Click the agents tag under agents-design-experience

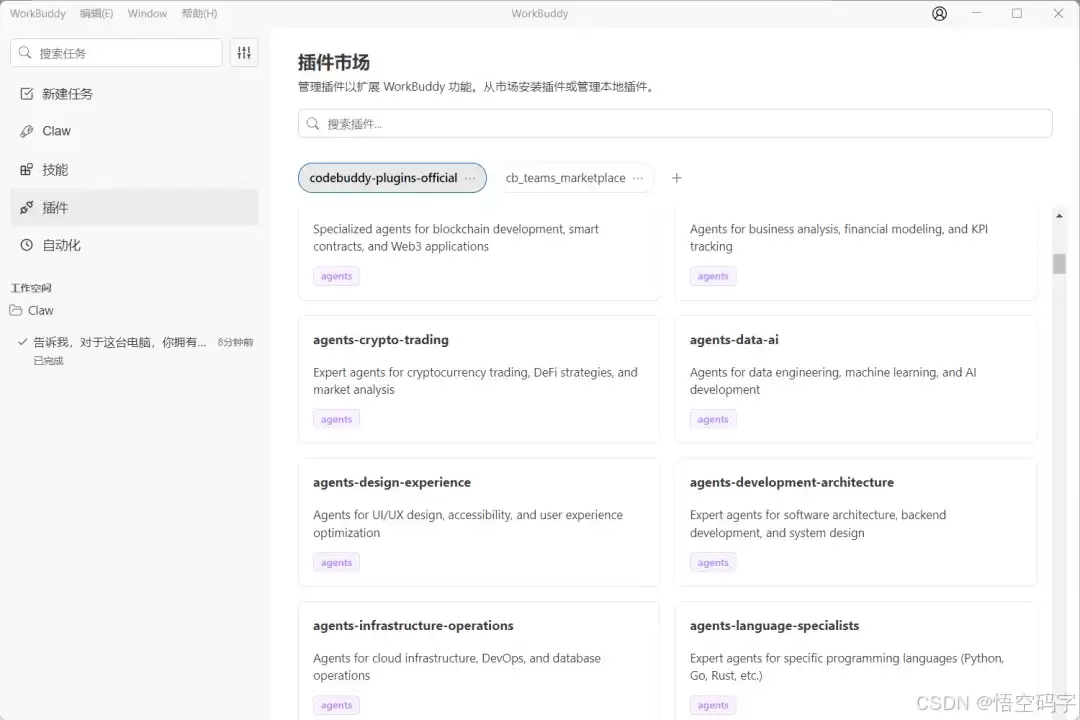click(336, 563)
